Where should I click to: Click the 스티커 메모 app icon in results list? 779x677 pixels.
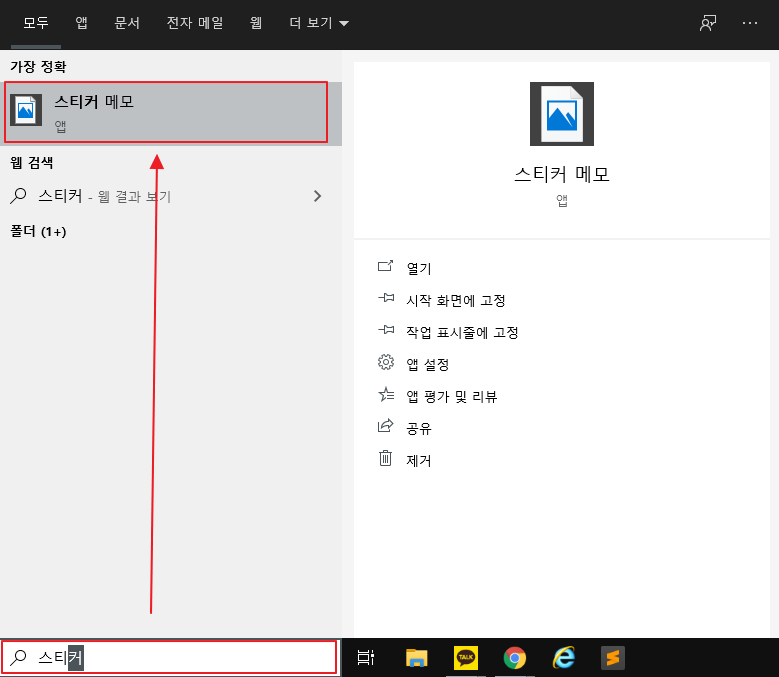(26, 110)
